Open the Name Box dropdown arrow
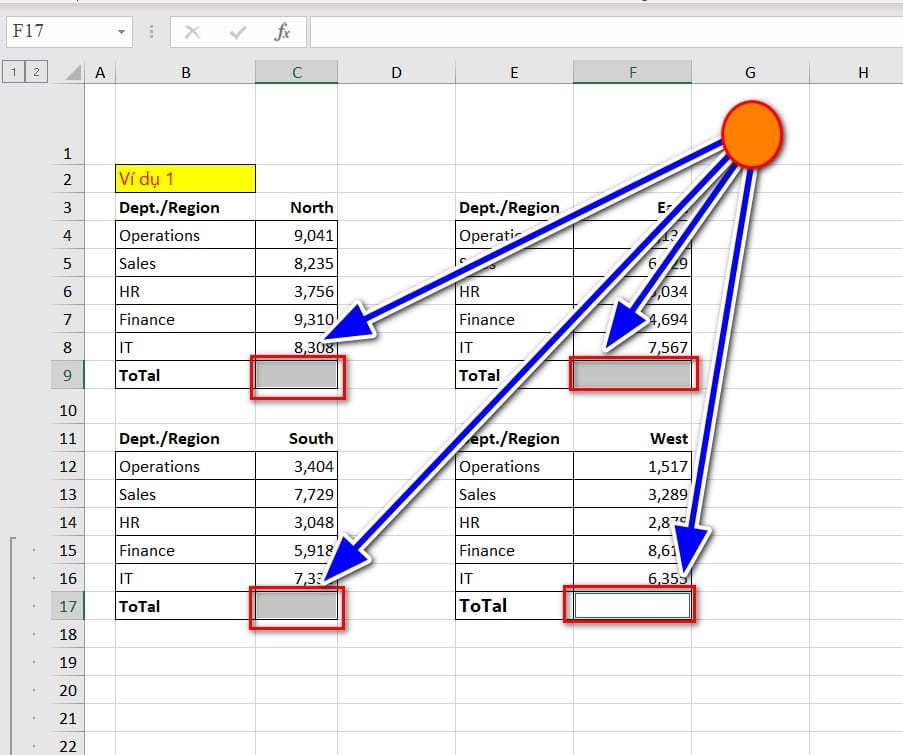This screenshot has width=903, height=755. pyautogui.click(x=121, y=32)
